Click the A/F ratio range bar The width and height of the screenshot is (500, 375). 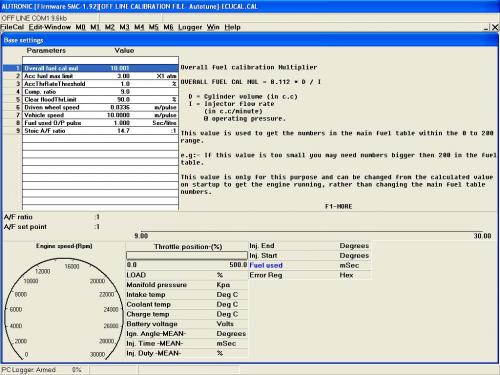312,231
